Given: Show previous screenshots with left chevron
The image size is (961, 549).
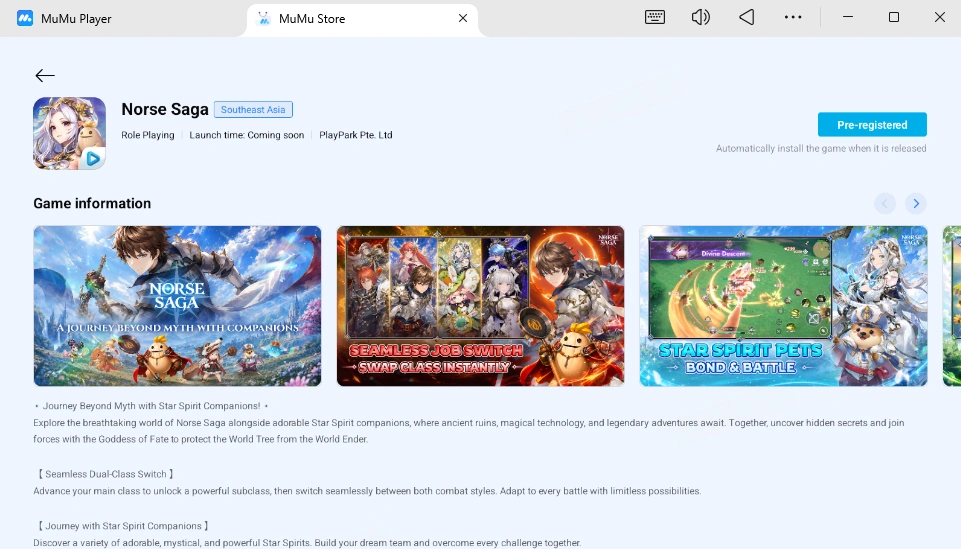Looking at the screenshot, I should 884,203.
